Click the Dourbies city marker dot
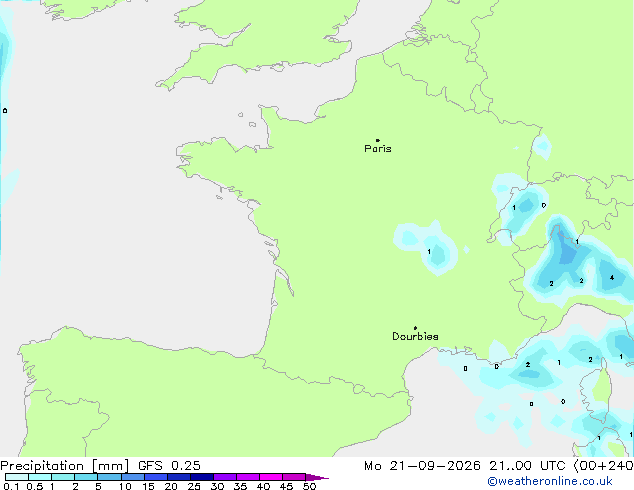The image size is (634, 490). click(415, 328)
